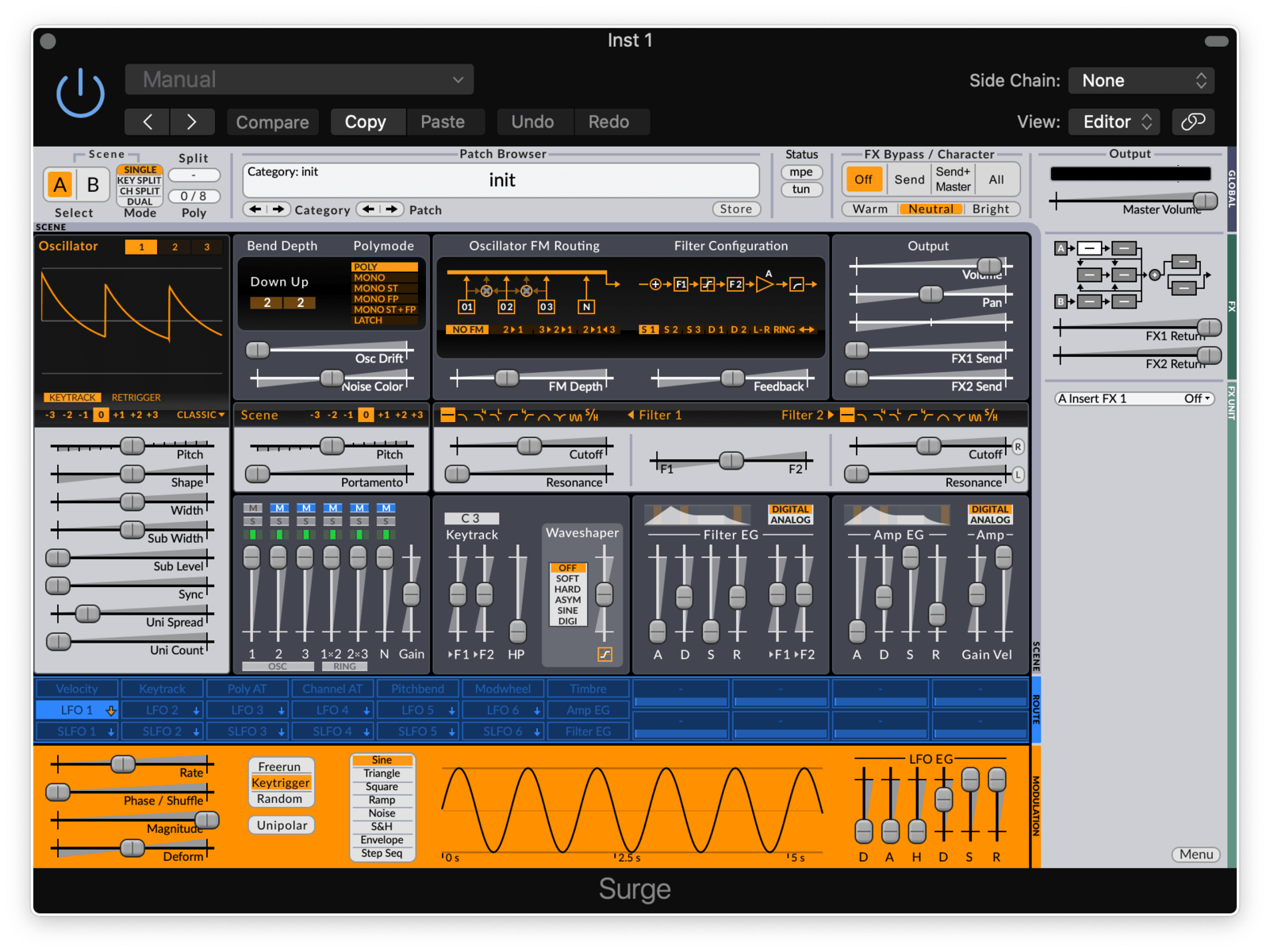
Task: Click the down arrow on LFO 4 tab
Action: tap(366, 711)
